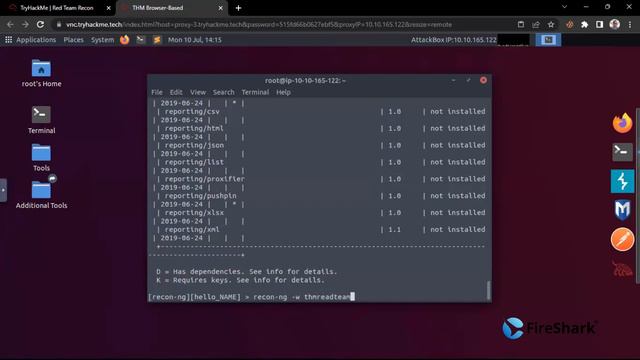The width and height of the screenshot is (640, 360).
Task: Click the recon-ng command prompt line
Action: [251, 297]
